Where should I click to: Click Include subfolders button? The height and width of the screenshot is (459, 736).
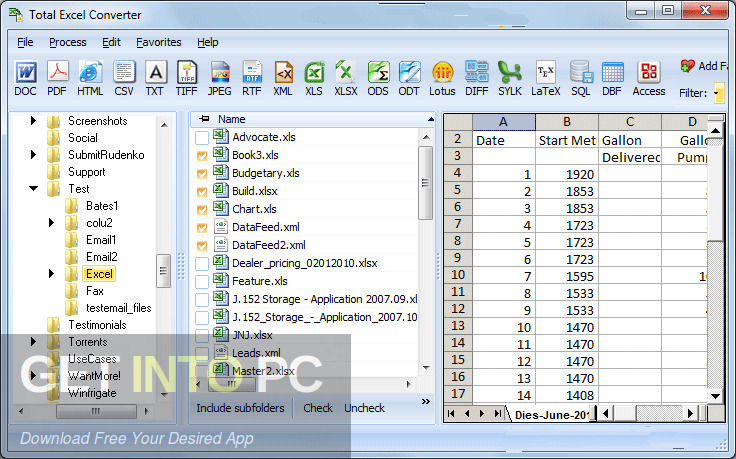point(240,408)
